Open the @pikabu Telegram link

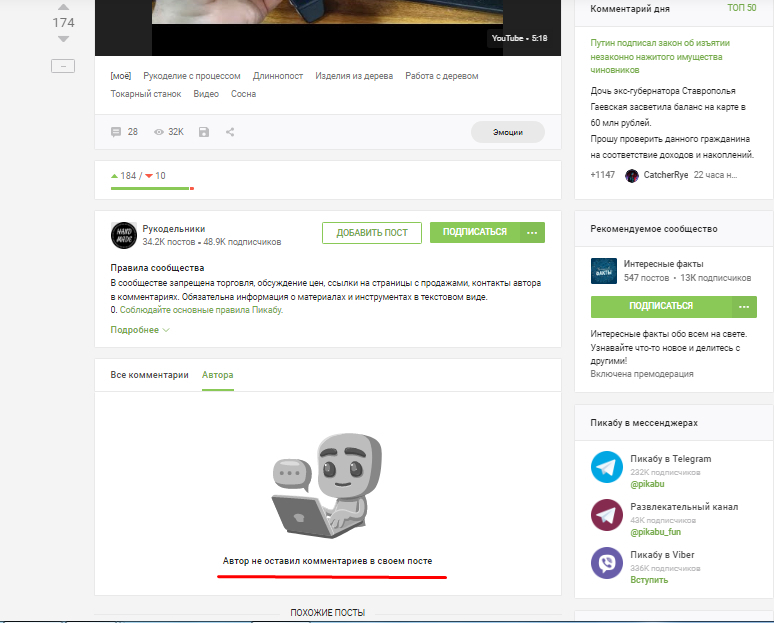click(647, 484)
